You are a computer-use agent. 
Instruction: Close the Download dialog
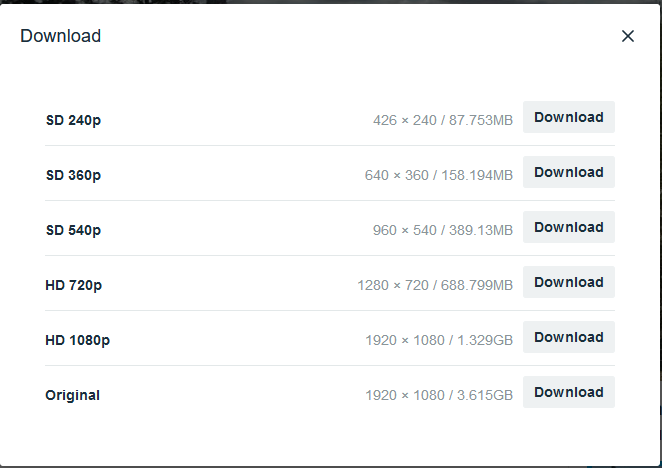pos(628,36)
